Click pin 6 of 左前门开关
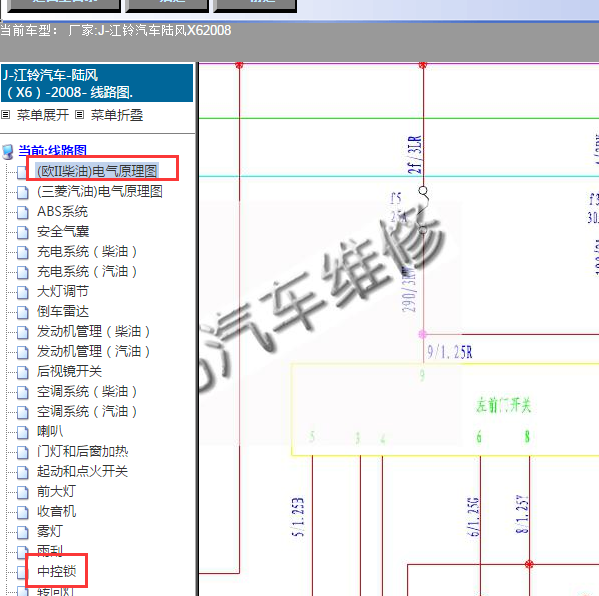This screenshot has height=596, width=599. (479, 436)
